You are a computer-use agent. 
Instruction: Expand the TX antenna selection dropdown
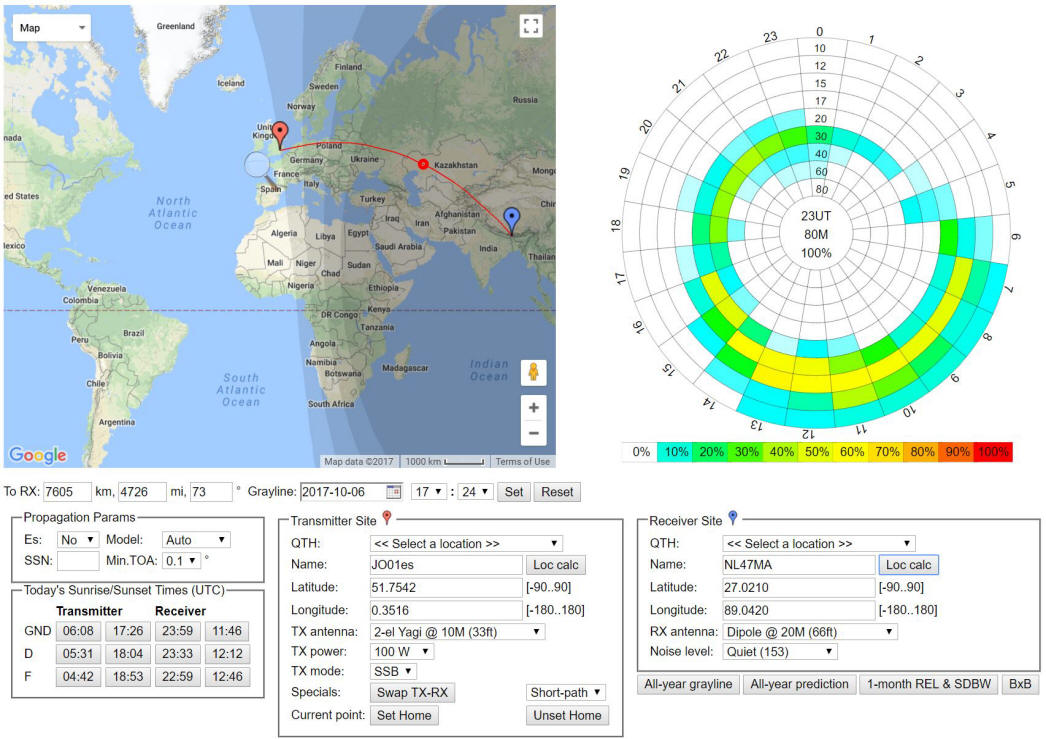(x=457, y=631)
